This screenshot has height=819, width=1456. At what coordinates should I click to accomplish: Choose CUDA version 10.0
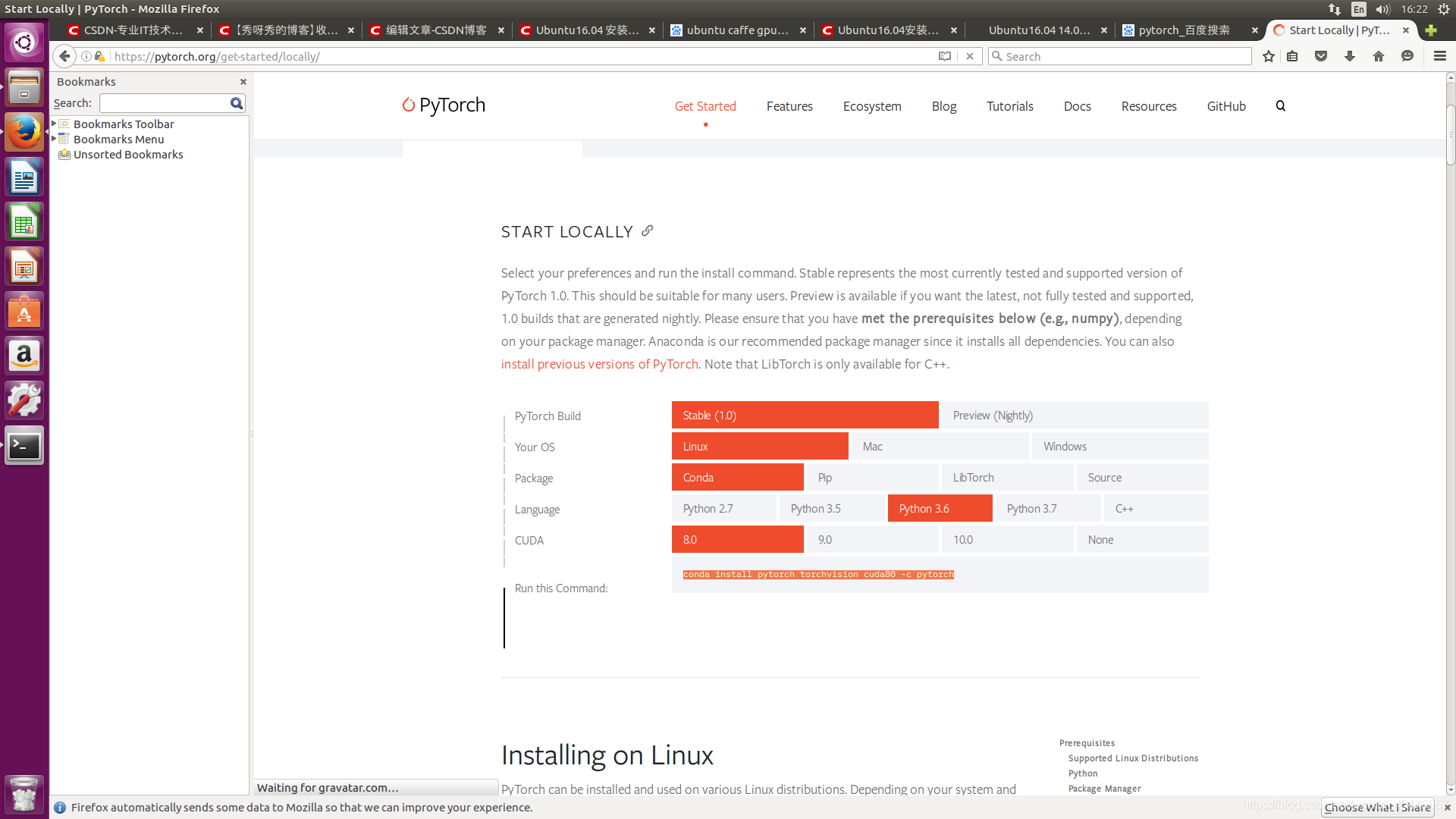pyautogui.click(x=963, y=539)
